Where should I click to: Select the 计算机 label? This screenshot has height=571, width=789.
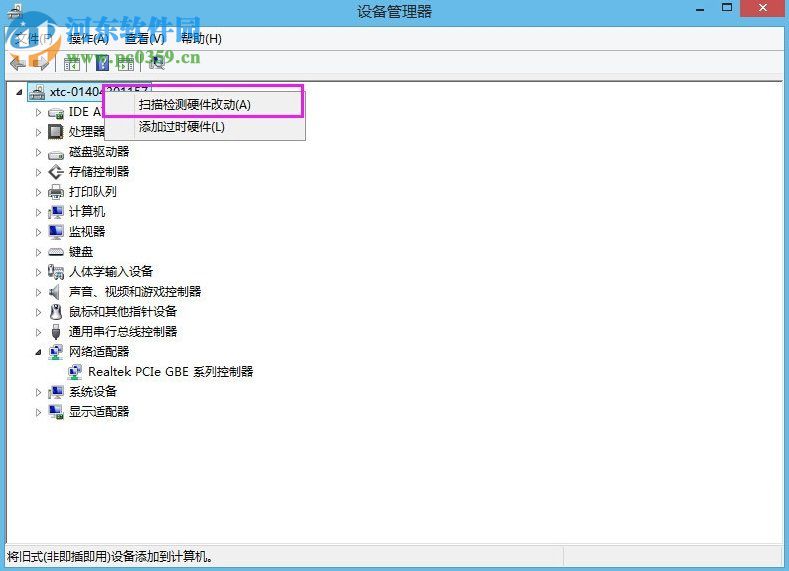pos(87,212)
